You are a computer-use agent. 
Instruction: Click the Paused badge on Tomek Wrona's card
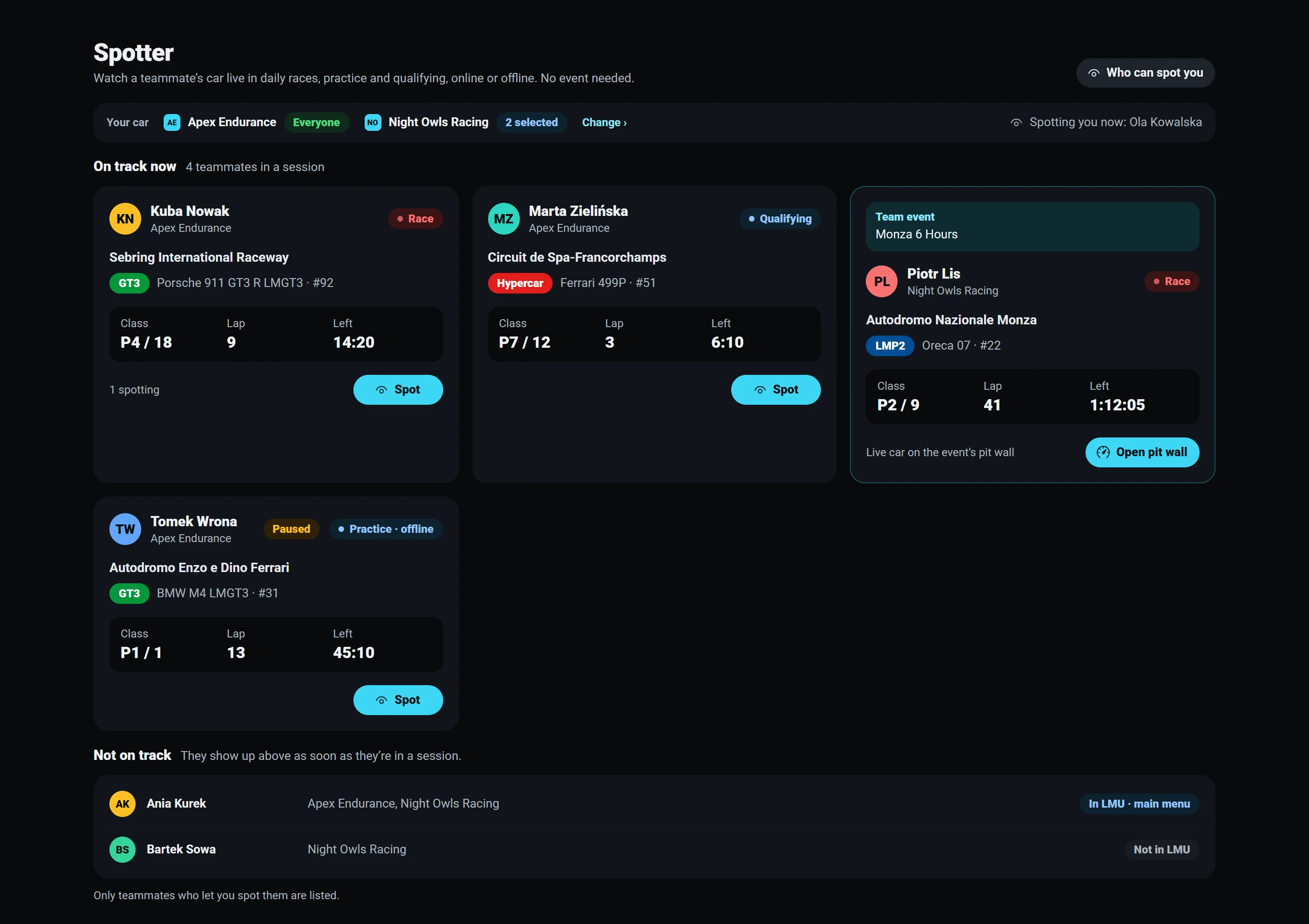291,529
